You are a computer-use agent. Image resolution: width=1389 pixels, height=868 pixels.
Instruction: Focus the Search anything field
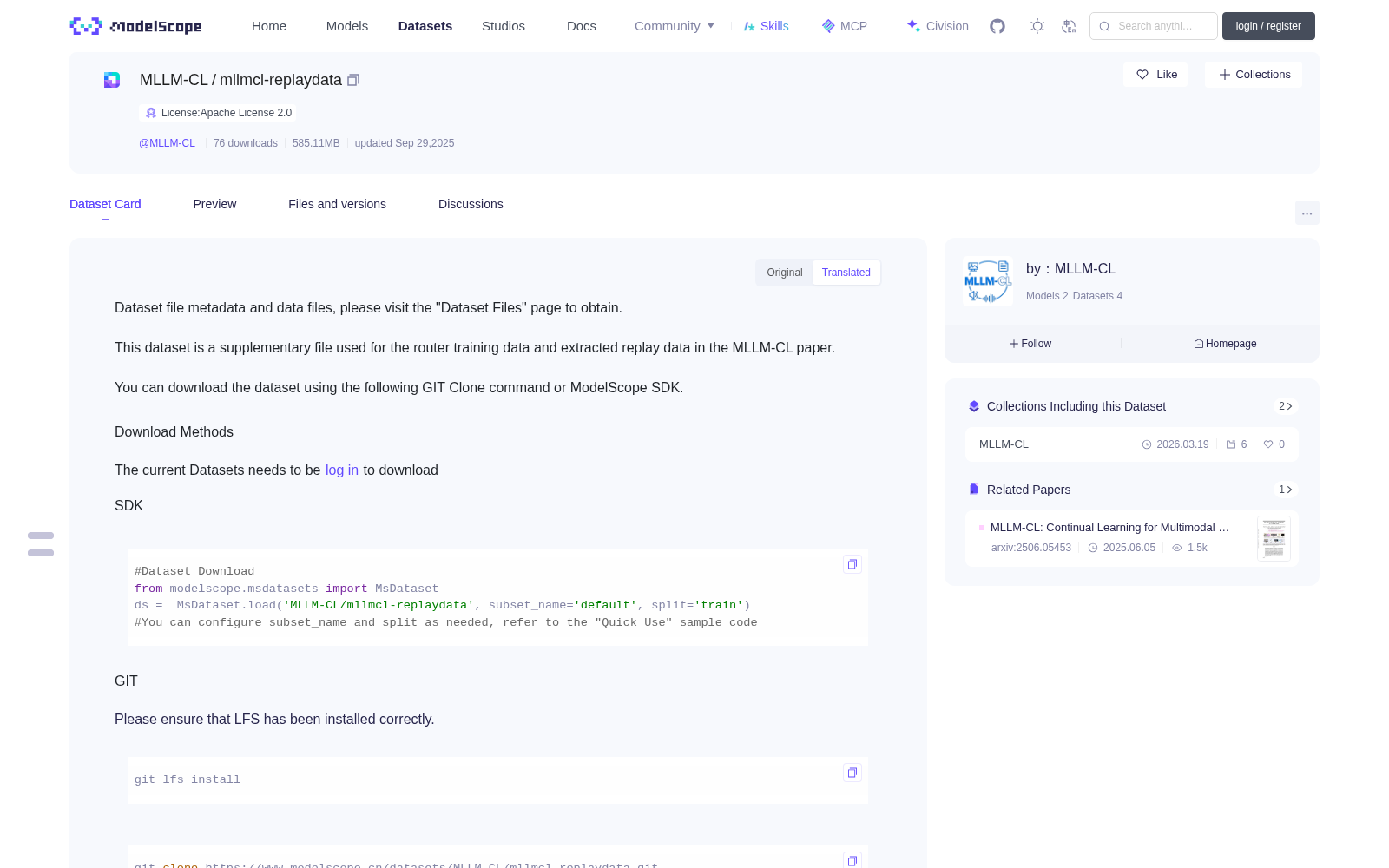click(1154, 26)
